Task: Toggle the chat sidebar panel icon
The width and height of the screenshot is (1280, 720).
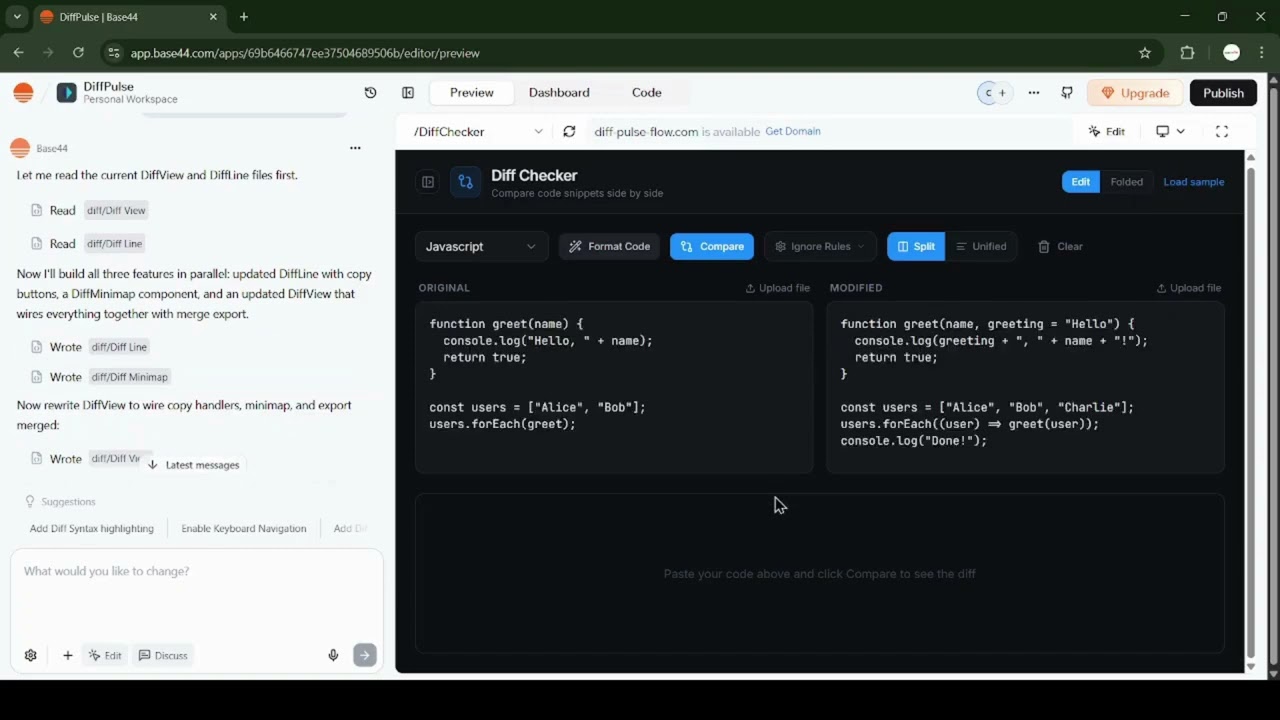Action: coord(408,93)
